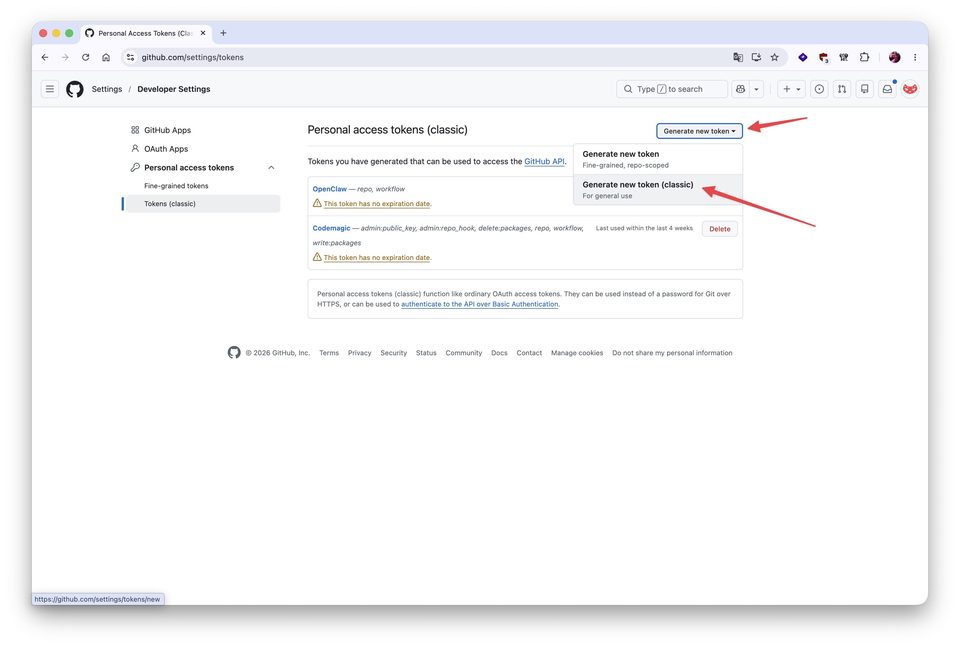Go back with the browser back arrow

coord(45,57)
